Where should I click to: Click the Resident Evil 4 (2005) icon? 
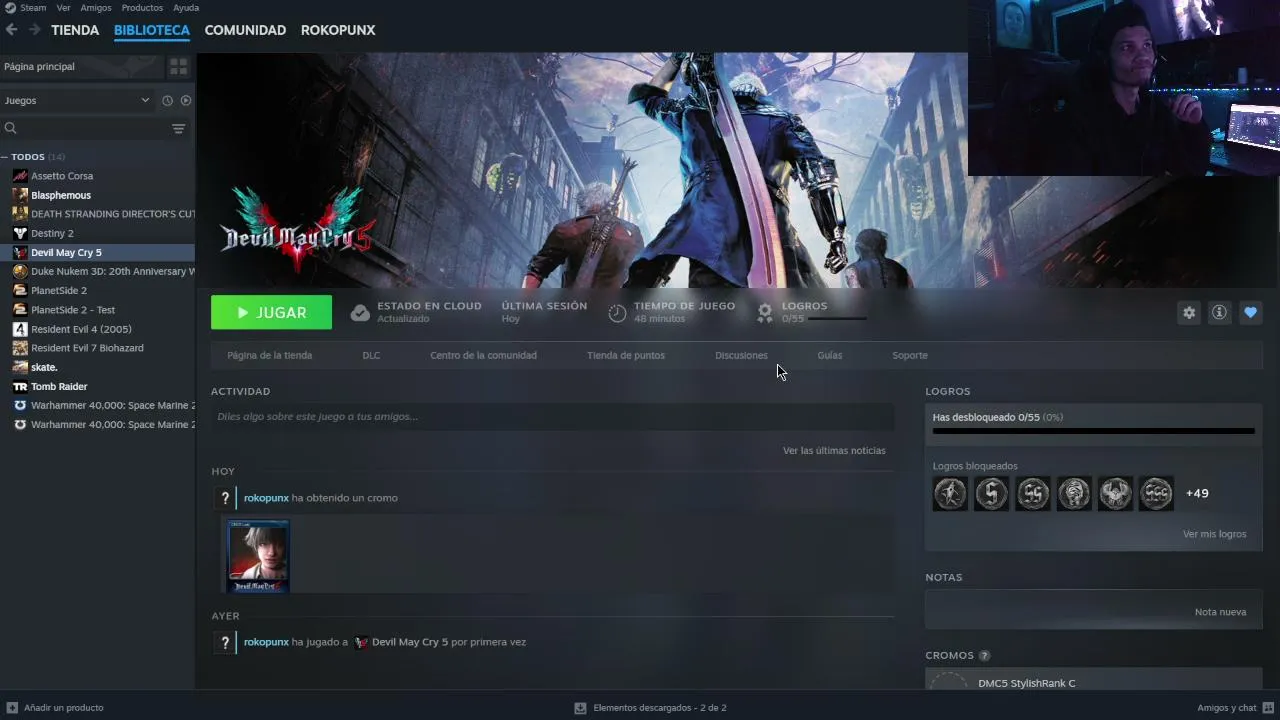[x=20, y=329]
